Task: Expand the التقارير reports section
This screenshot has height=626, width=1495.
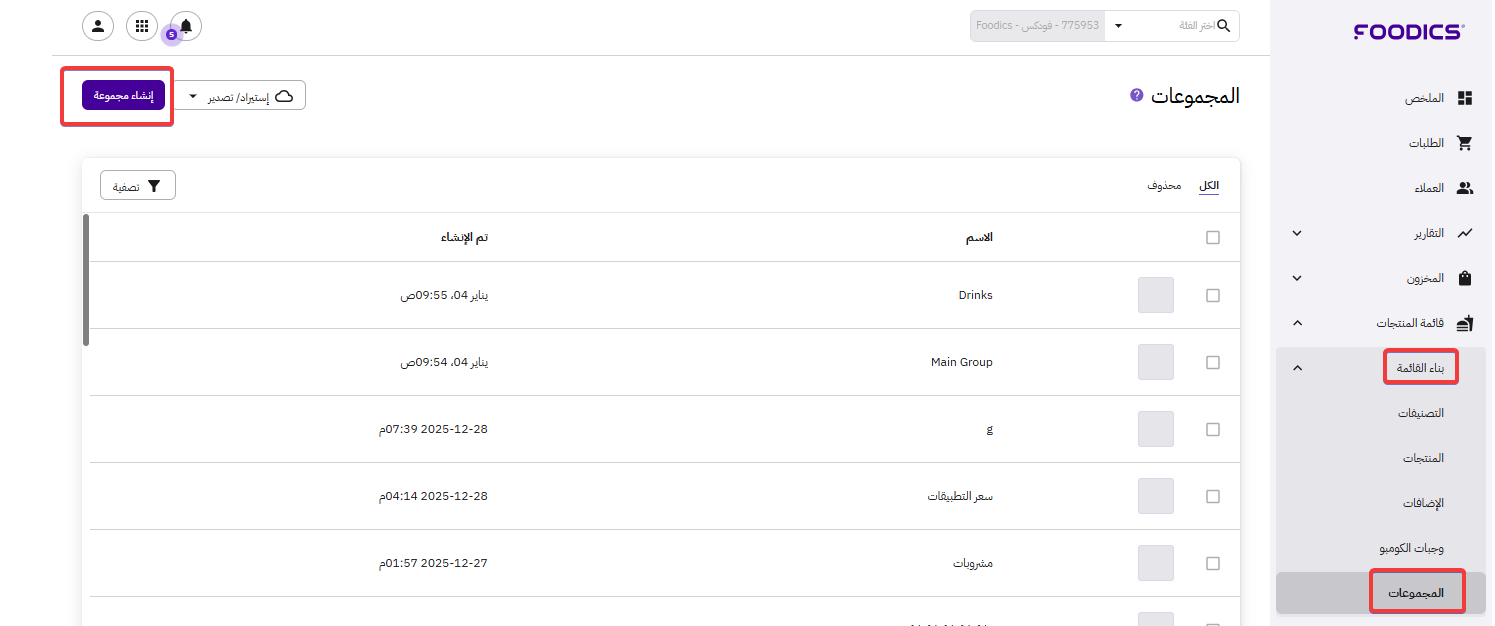Action: click(1297, 233)
